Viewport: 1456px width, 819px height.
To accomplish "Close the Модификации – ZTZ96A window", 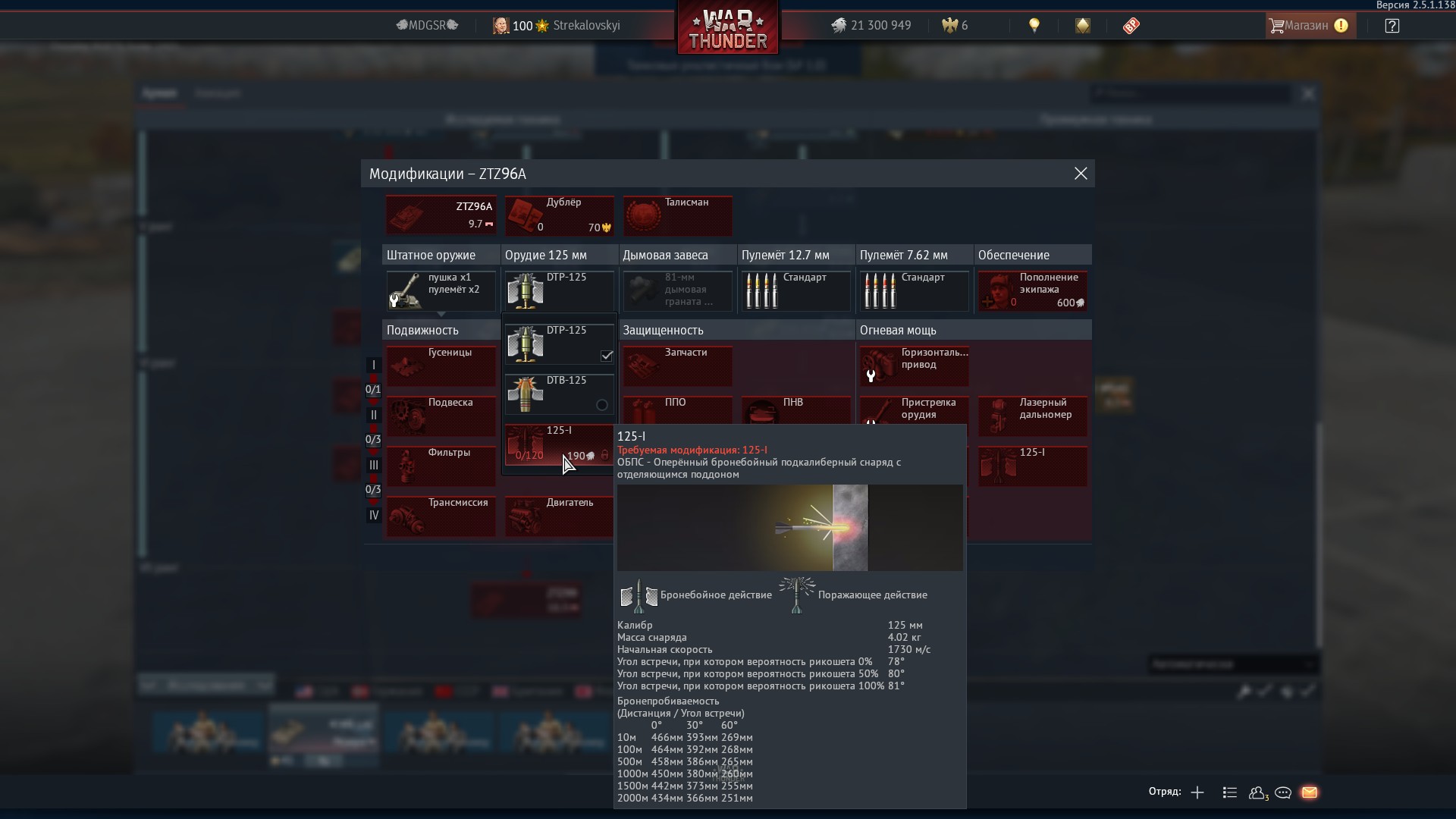I will tap(1081, 174).
